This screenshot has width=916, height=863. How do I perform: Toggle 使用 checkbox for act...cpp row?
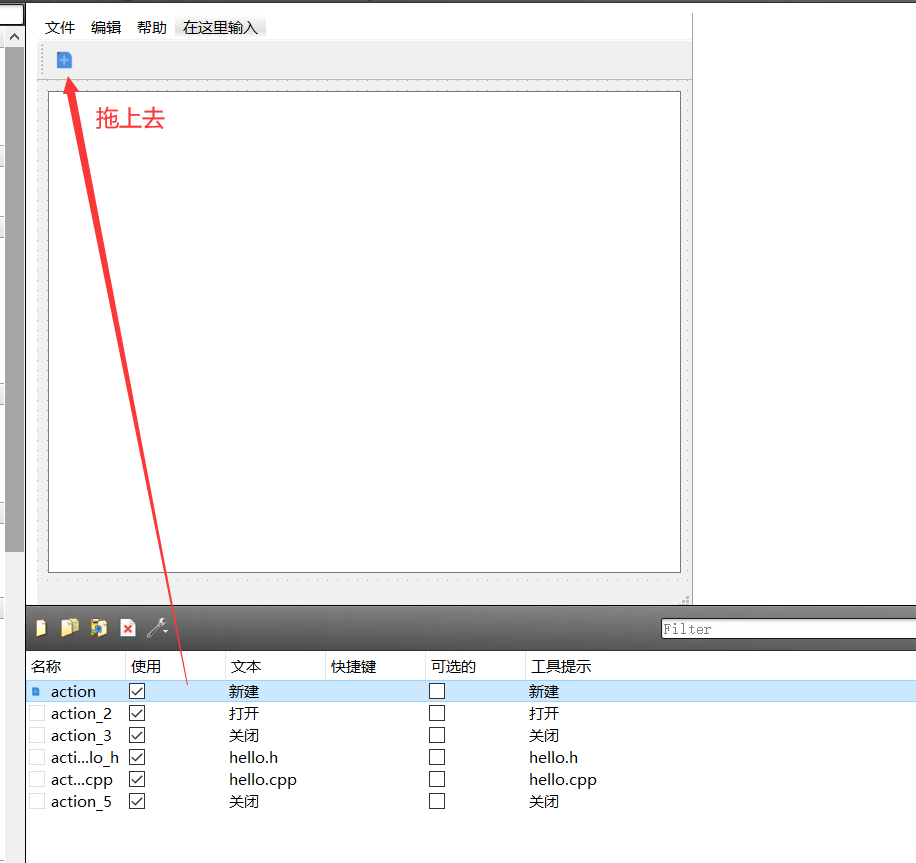pos(137,779)
